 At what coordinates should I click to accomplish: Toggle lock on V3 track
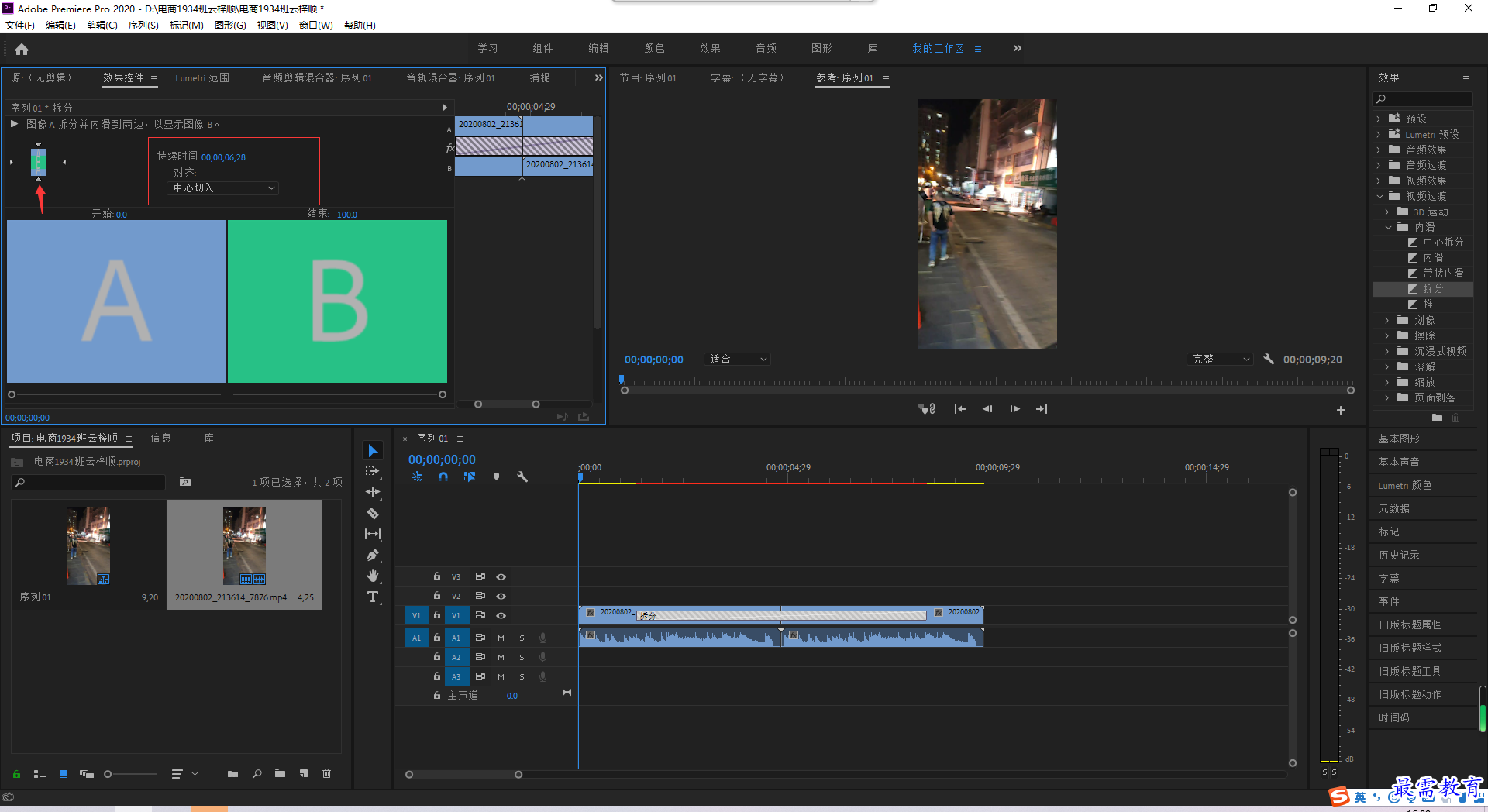437,576
